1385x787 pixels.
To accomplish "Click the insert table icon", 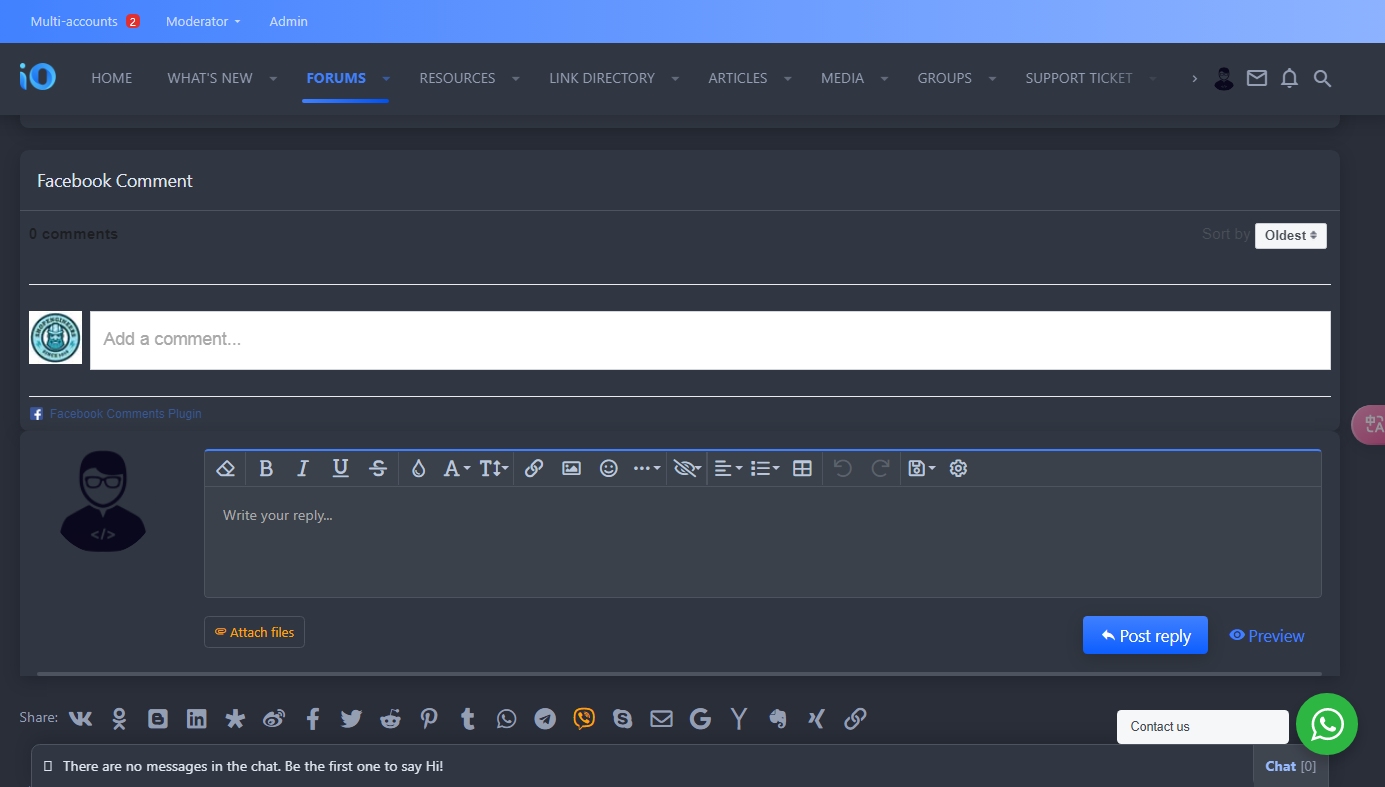I will click(x=802, y=468).
